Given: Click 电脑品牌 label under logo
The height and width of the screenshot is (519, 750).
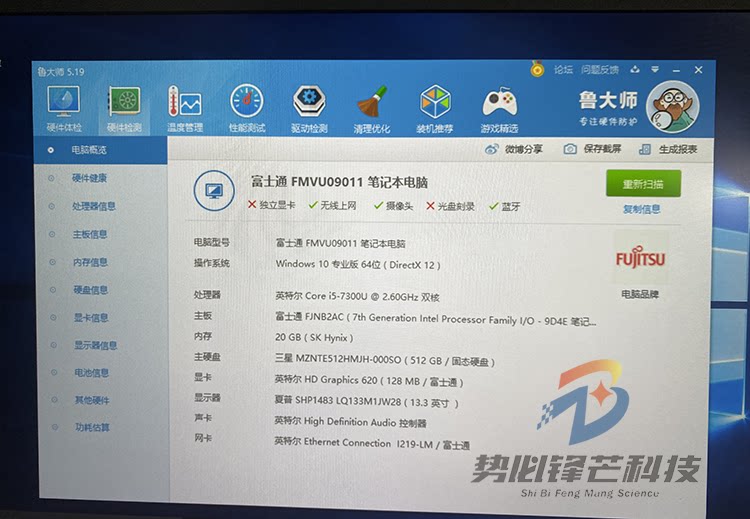Looking at the screenshot, I should 640,294.
